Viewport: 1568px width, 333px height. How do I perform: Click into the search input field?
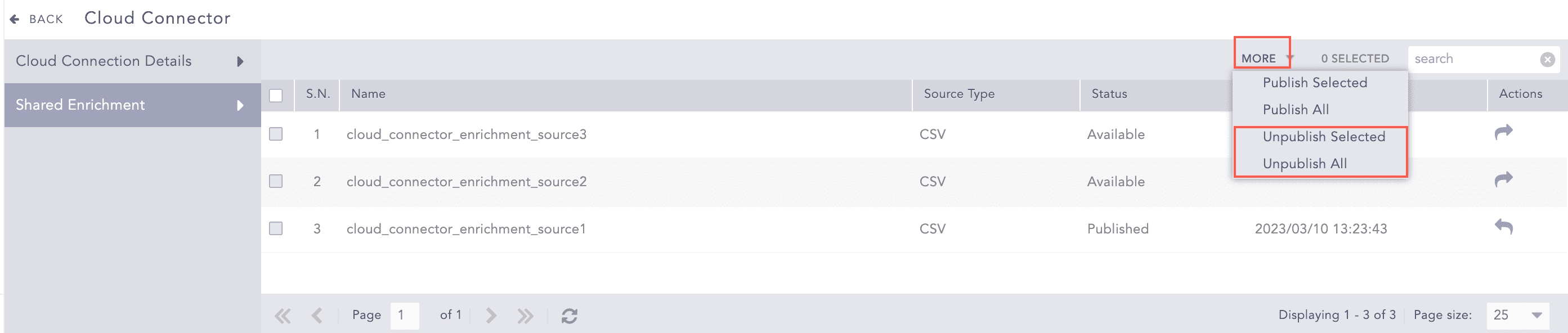[x=1473, y=59]
